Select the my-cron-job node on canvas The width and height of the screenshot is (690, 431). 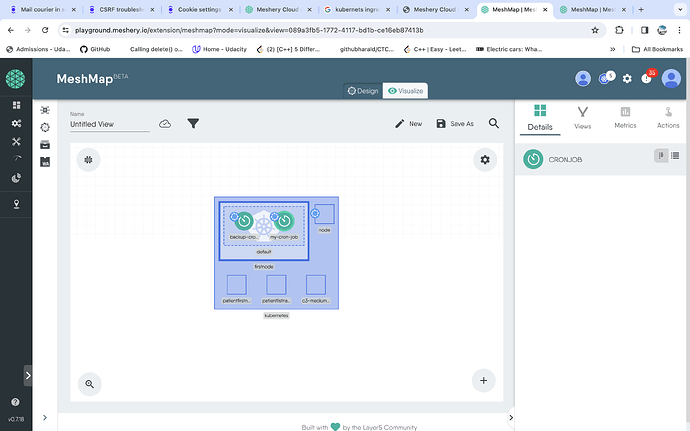pos(284,221)
